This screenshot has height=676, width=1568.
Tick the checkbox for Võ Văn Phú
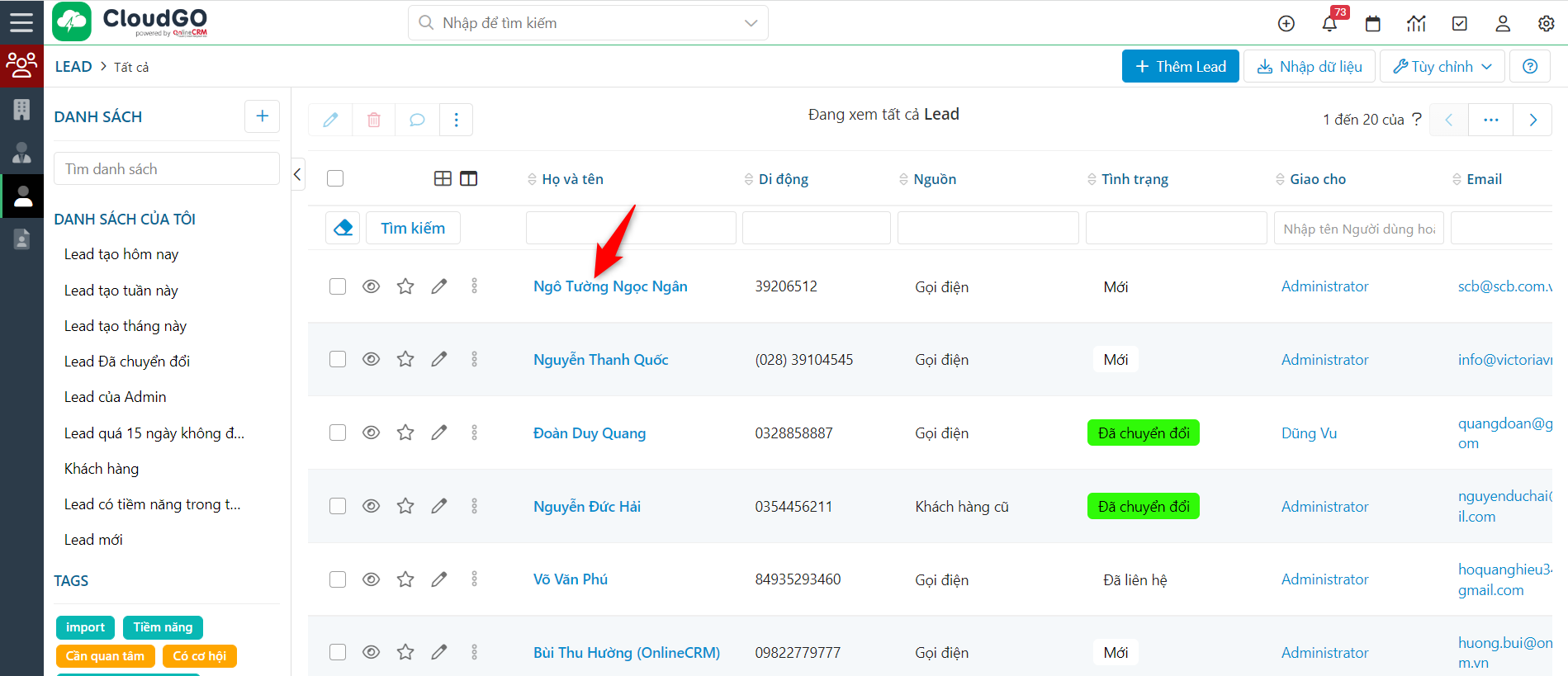pos(338,579)
